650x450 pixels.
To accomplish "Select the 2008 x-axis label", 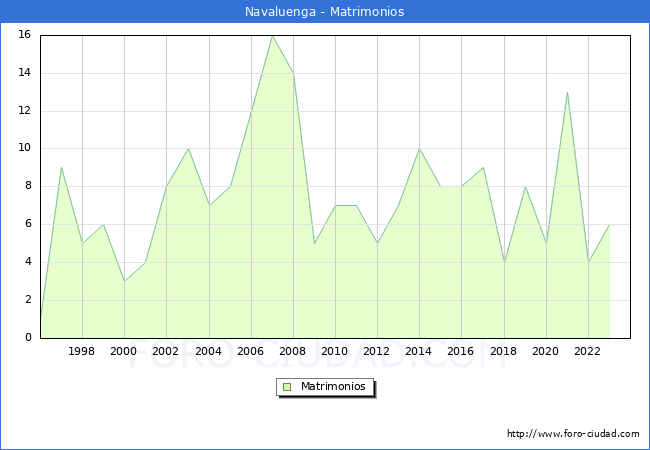I will click(x=293, y=351).
